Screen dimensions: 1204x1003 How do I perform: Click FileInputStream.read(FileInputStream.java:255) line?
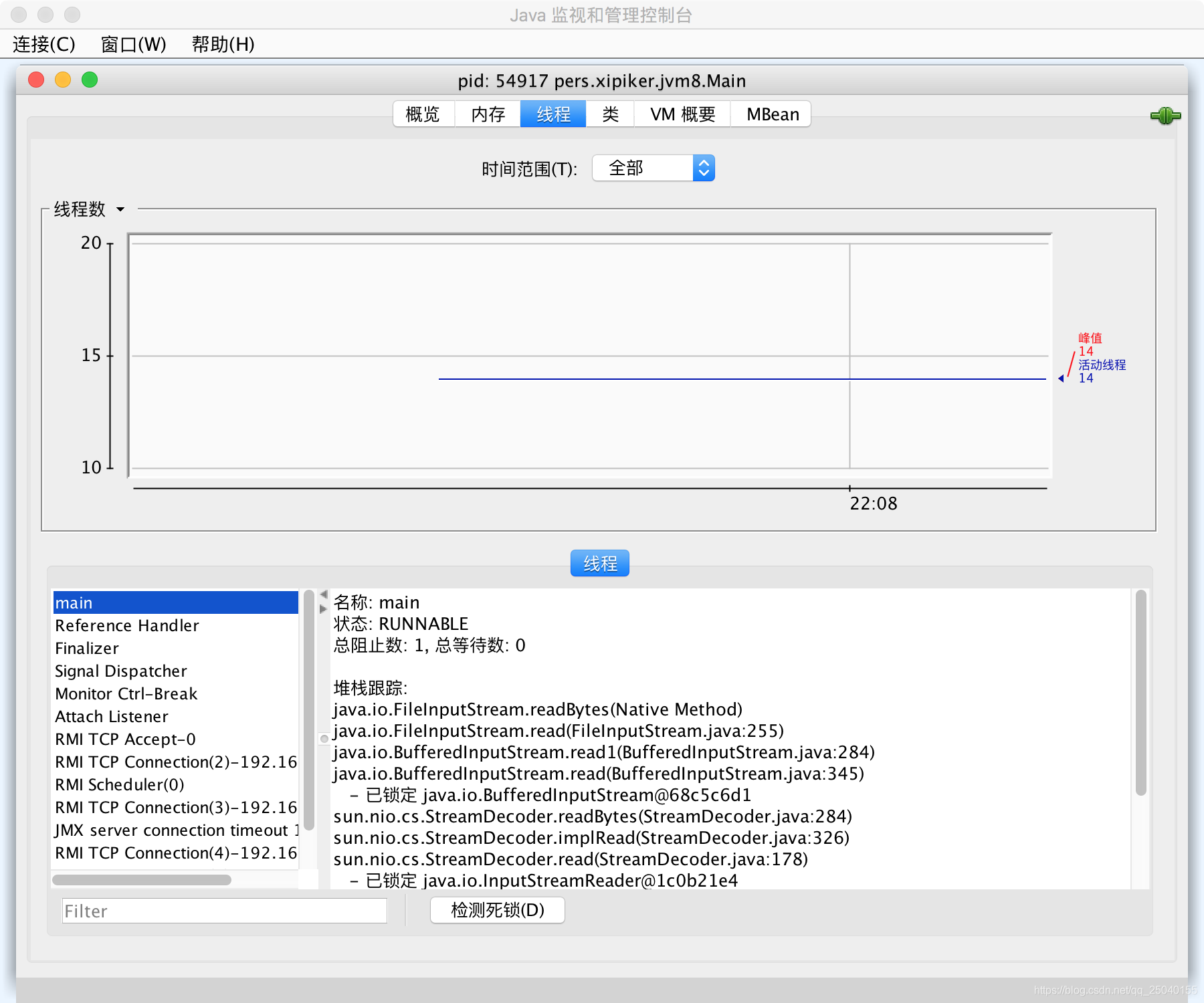point(559,731)
